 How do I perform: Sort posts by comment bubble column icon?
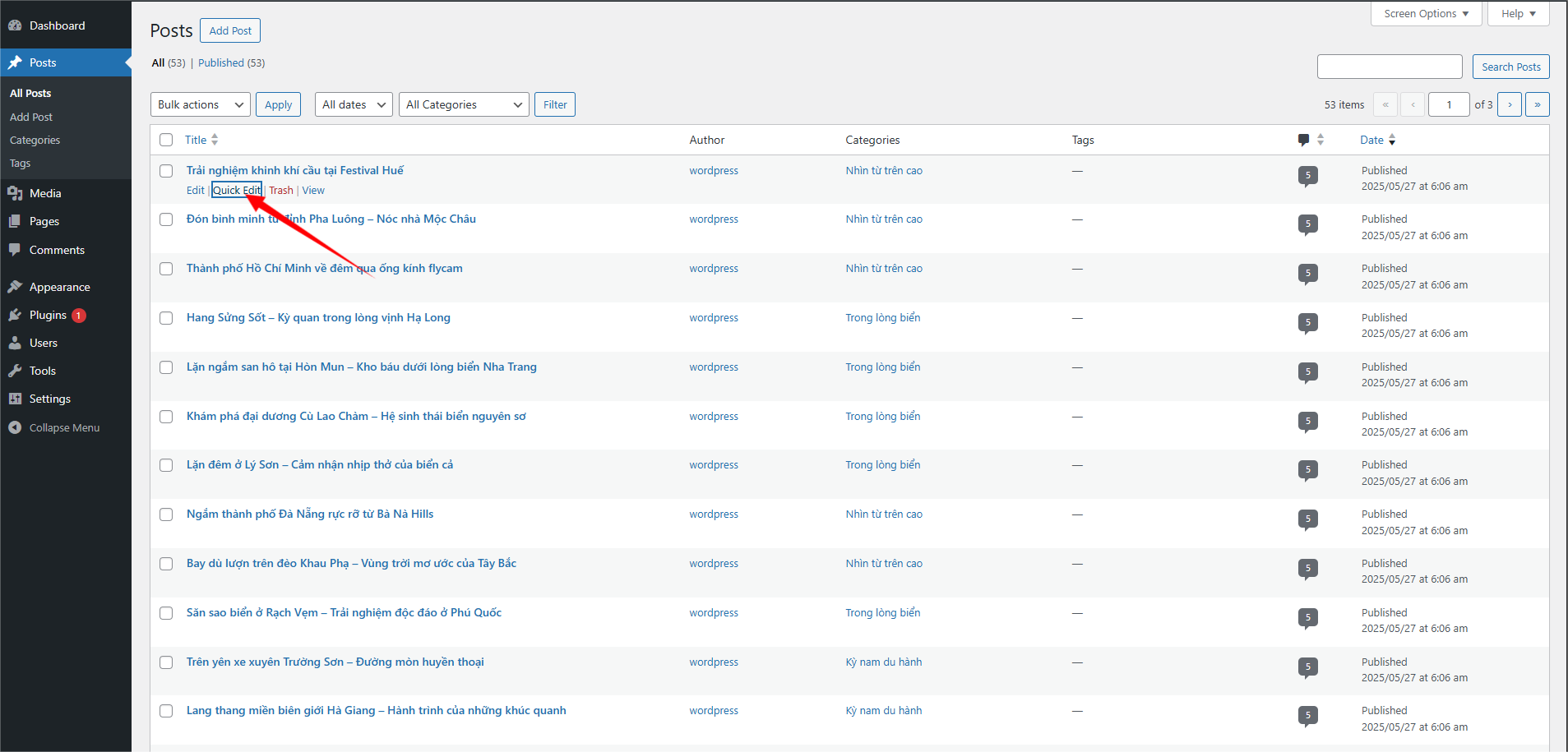click(x=1303, y=140)
